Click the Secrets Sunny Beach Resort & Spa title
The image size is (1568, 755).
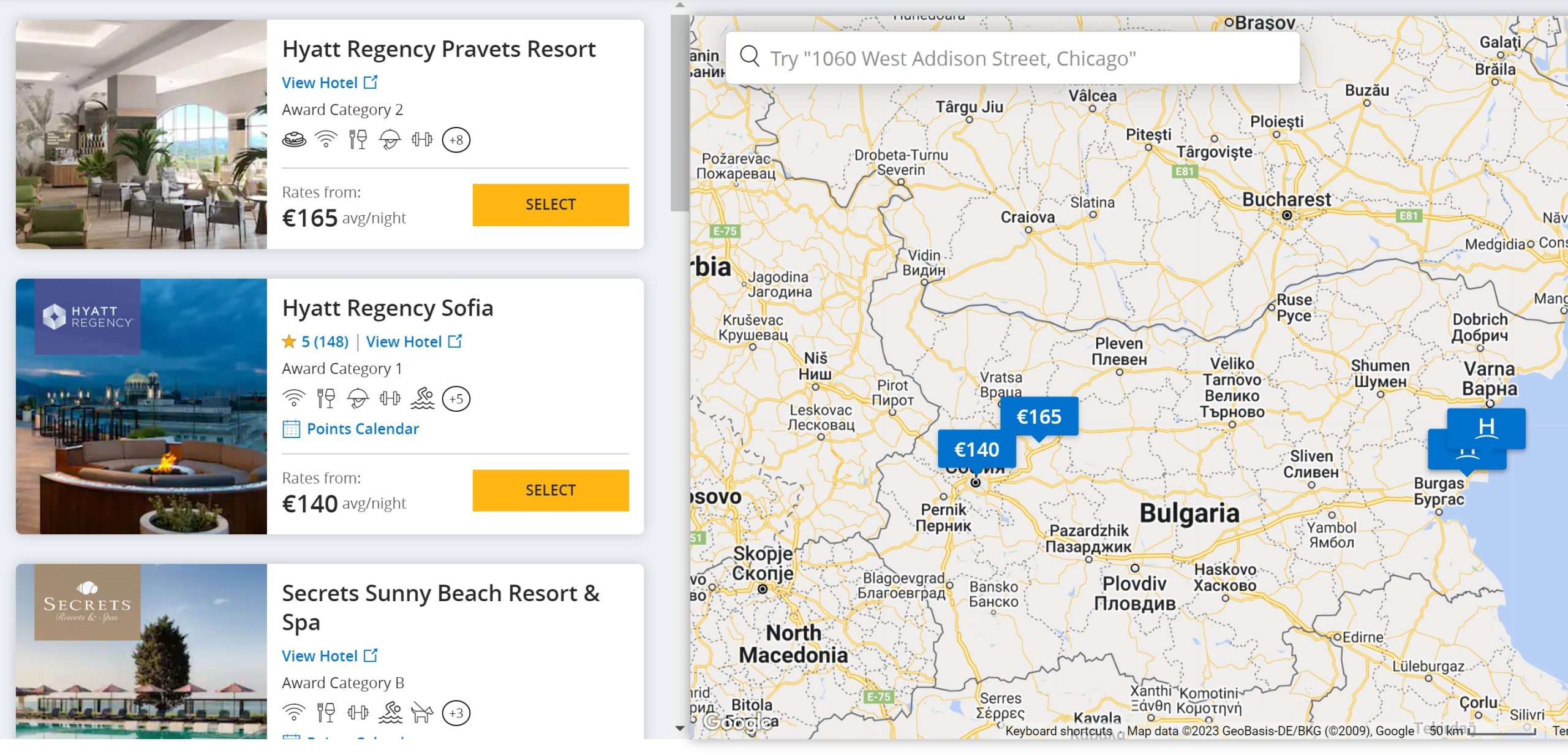441,608
